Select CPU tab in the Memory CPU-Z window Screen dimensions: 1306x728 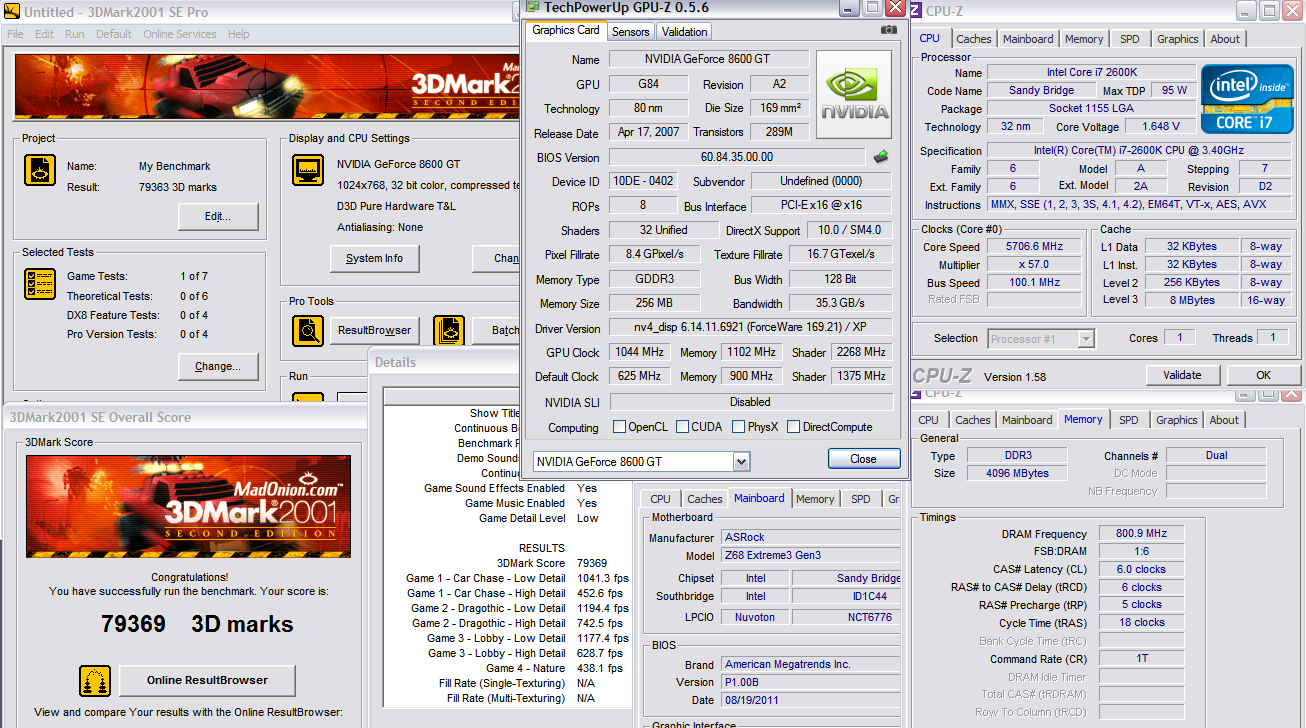click(929, 420)
